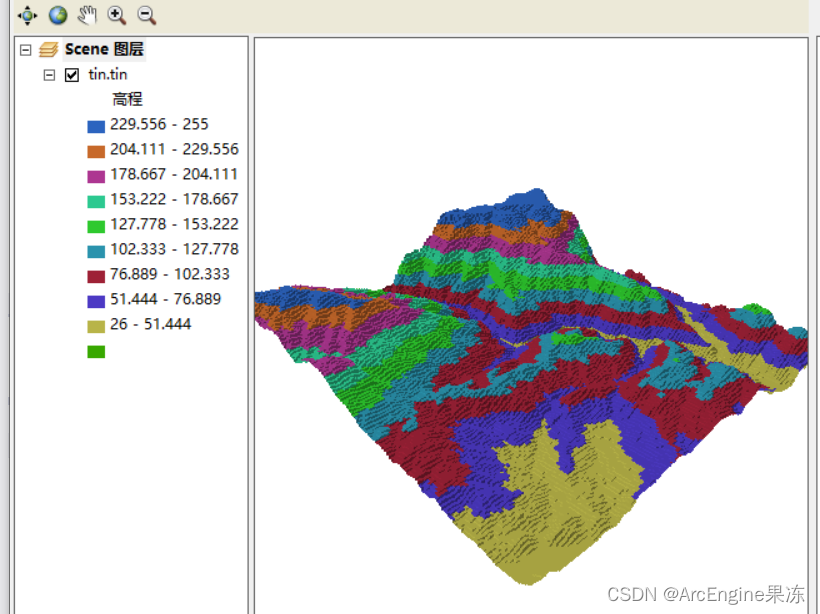
Task: Collapse the tin.tin layer entry
Action: coord(48,74)
